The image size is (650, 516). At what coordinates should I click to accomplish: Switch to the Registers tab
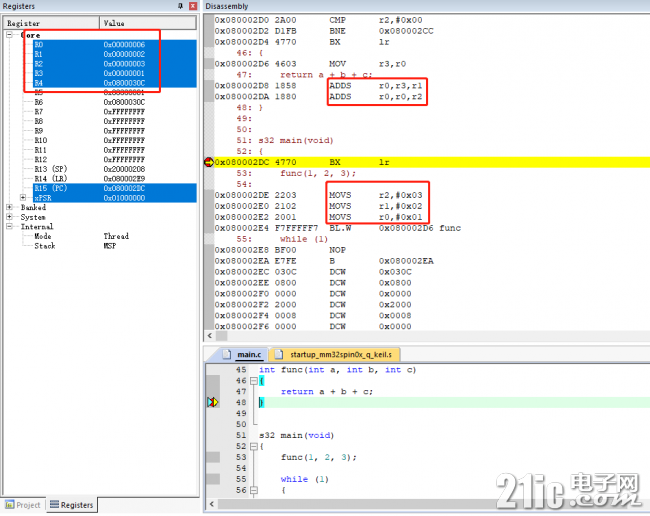pos(72,504)
